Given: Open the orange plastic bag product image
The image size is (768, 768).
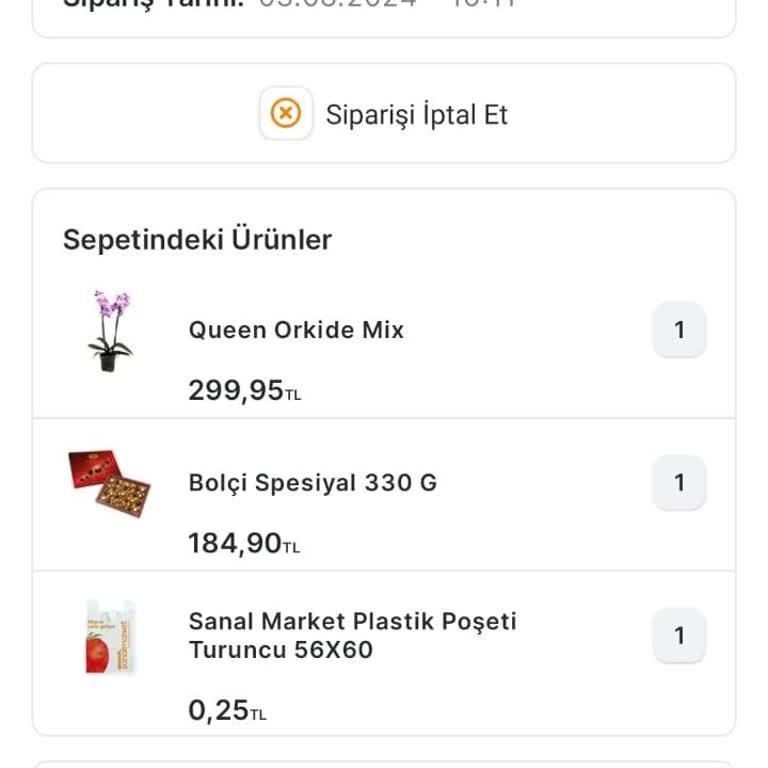Looking at the screenshot, I should tap(109, 637).
